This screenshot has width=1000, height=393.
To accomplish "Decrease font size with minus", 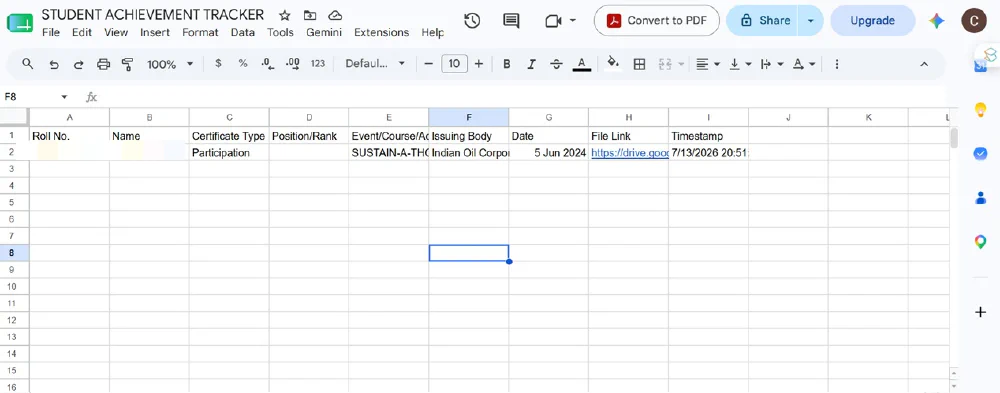I will (429, 64).
